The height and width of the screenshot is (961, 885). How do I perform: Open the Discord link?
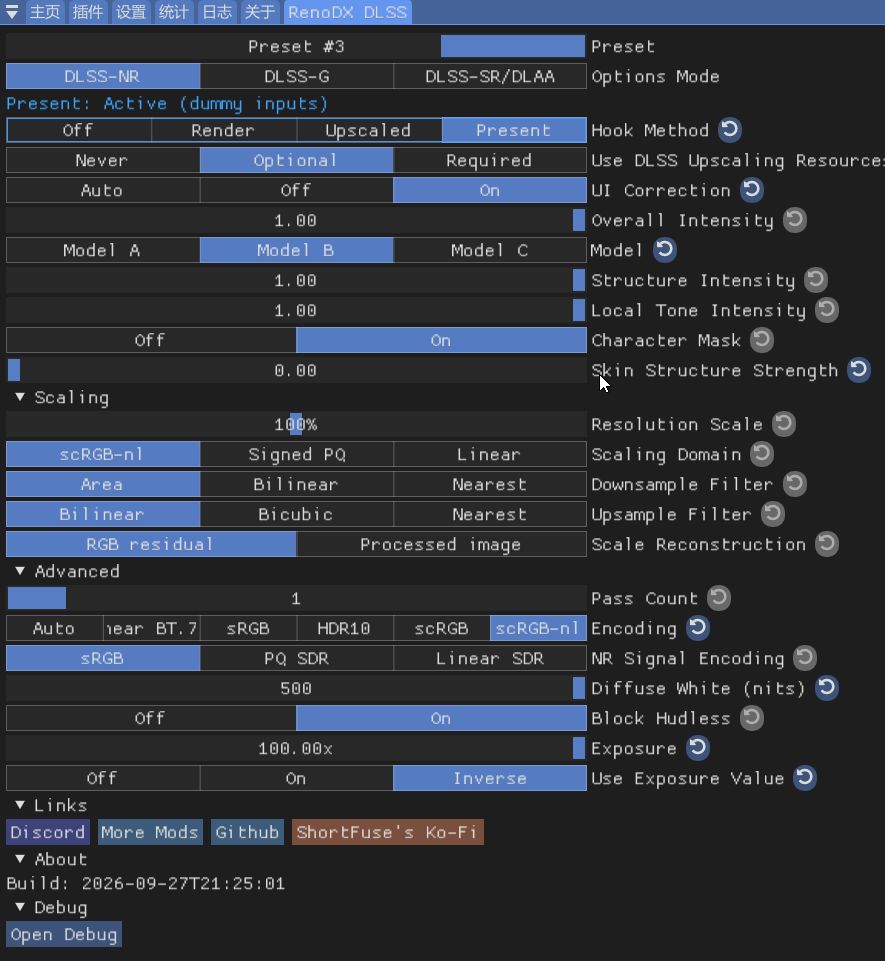(x=48, y=832)
